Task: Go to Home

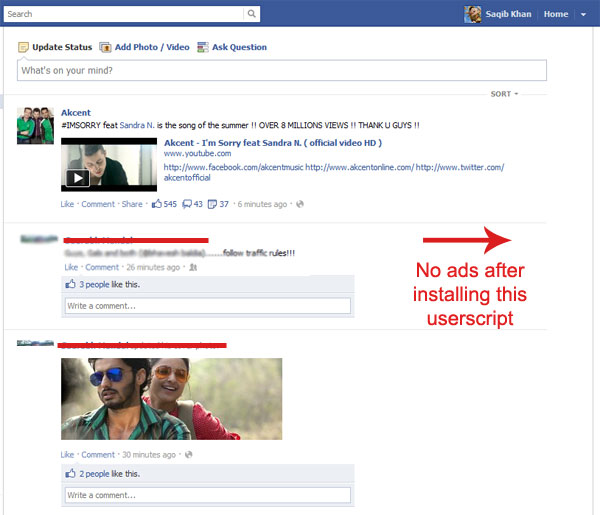Action: (556, 14)
